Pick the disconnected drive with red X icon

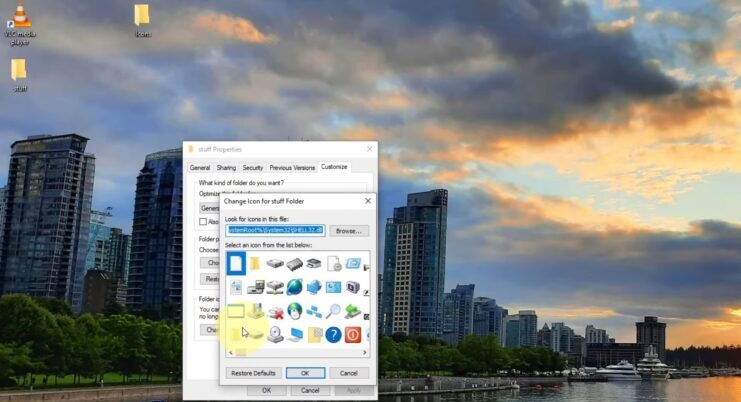(275, 311)
